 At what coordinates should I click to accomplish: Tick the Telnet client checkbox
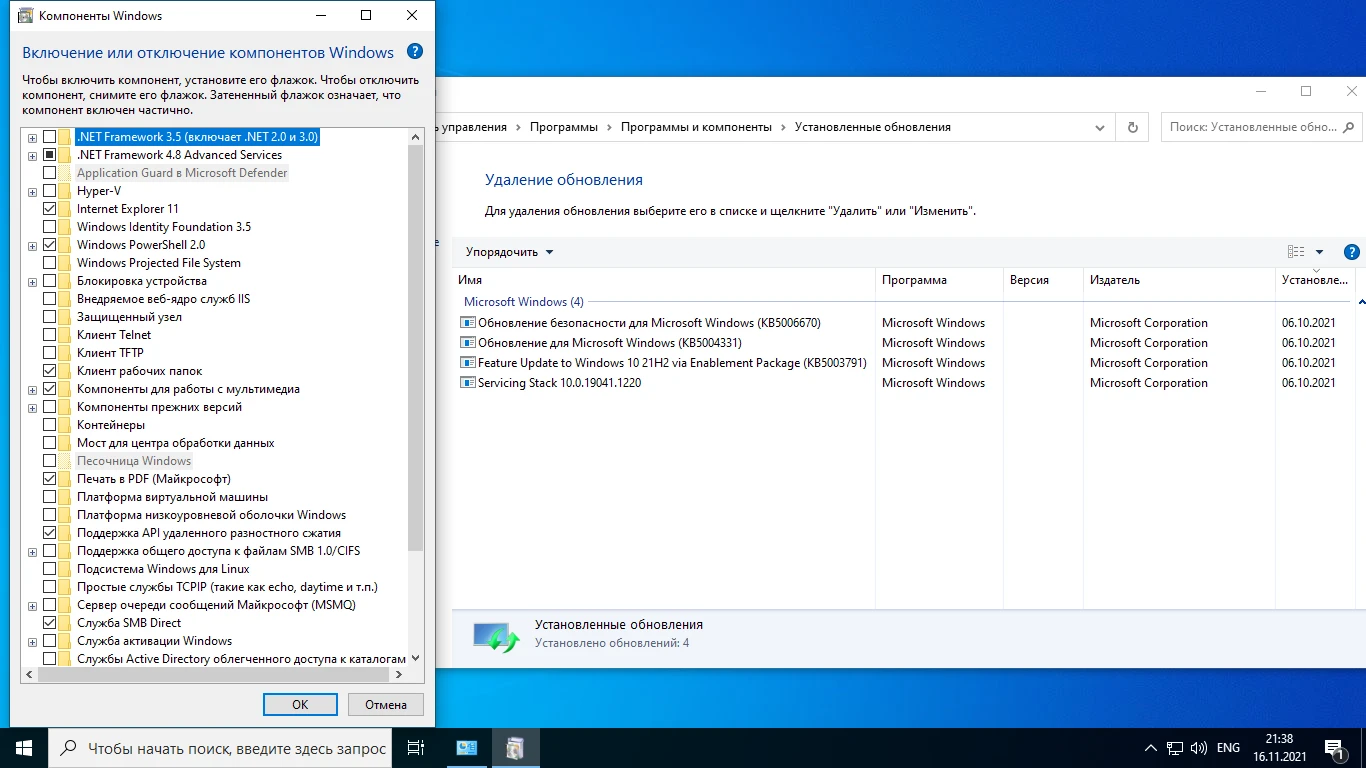click(x=50, y=335)
